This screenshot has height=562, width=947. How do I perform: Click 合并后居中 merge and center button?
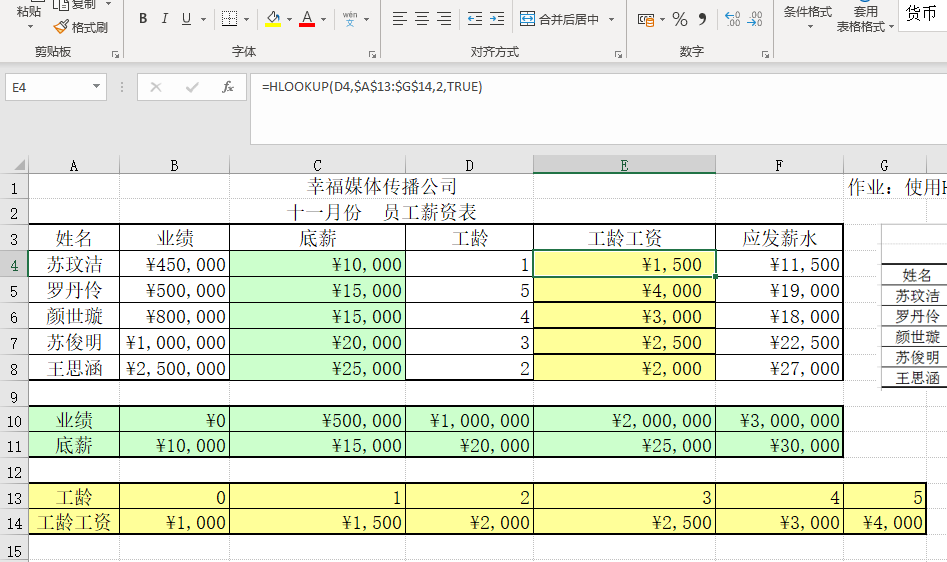click(559, 19)
